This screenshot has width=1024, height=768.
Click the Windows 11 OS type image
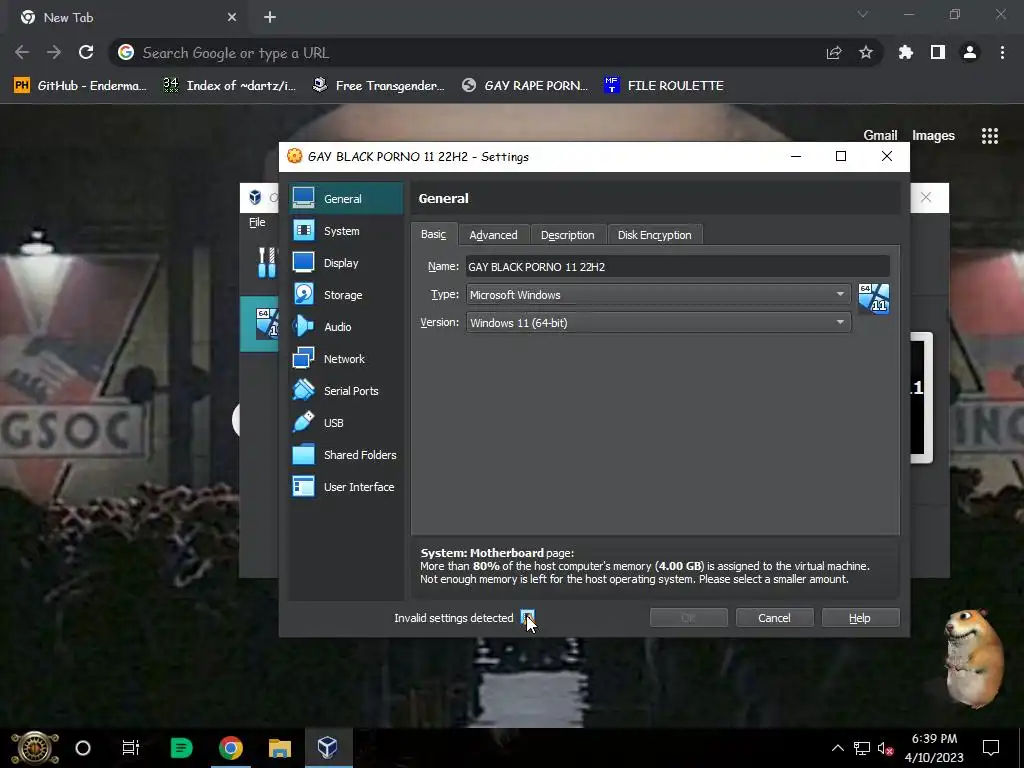873,298
